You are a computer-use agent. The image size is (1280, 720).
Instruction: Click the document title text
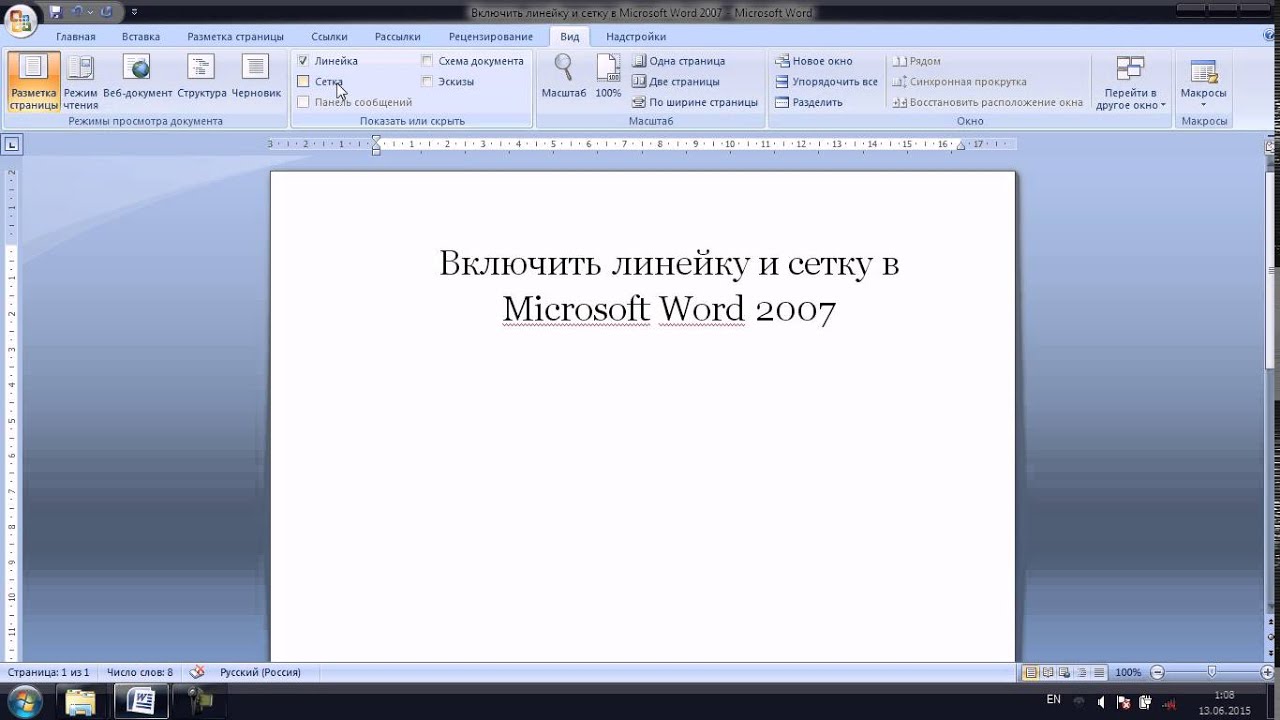pos(669,286)
